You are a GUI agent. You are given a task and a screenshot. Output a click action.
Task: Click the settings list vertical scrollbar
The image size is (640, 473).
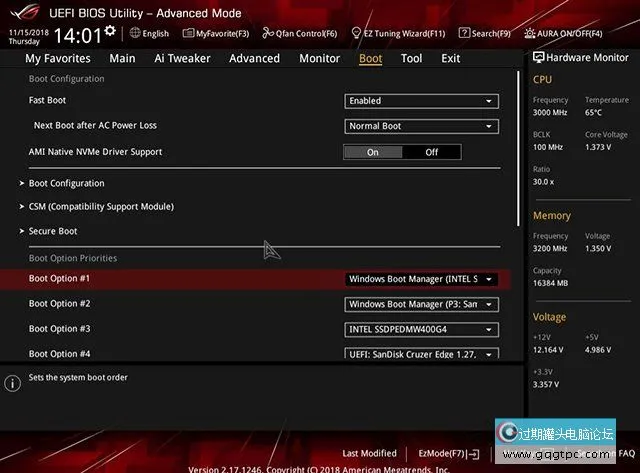tap(518, 149)
